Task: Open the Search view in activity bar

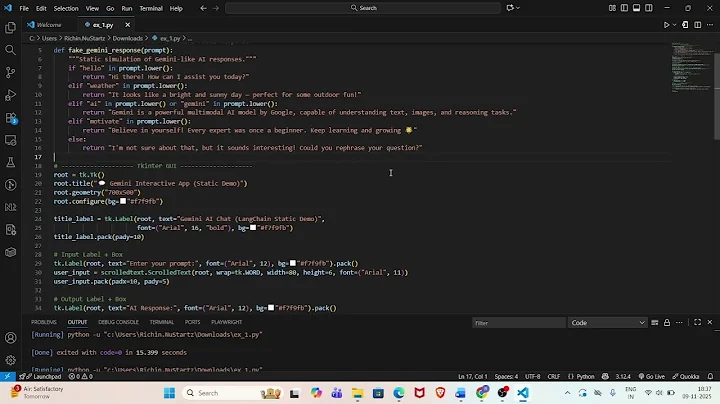Action: 10,50
